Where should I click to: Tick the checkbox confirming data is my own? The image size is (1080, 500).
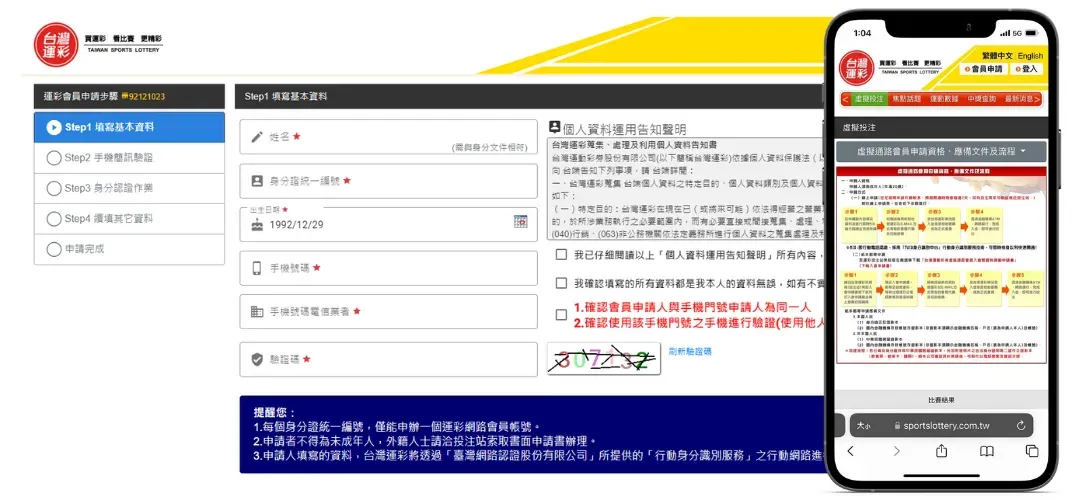pos(561,284)
